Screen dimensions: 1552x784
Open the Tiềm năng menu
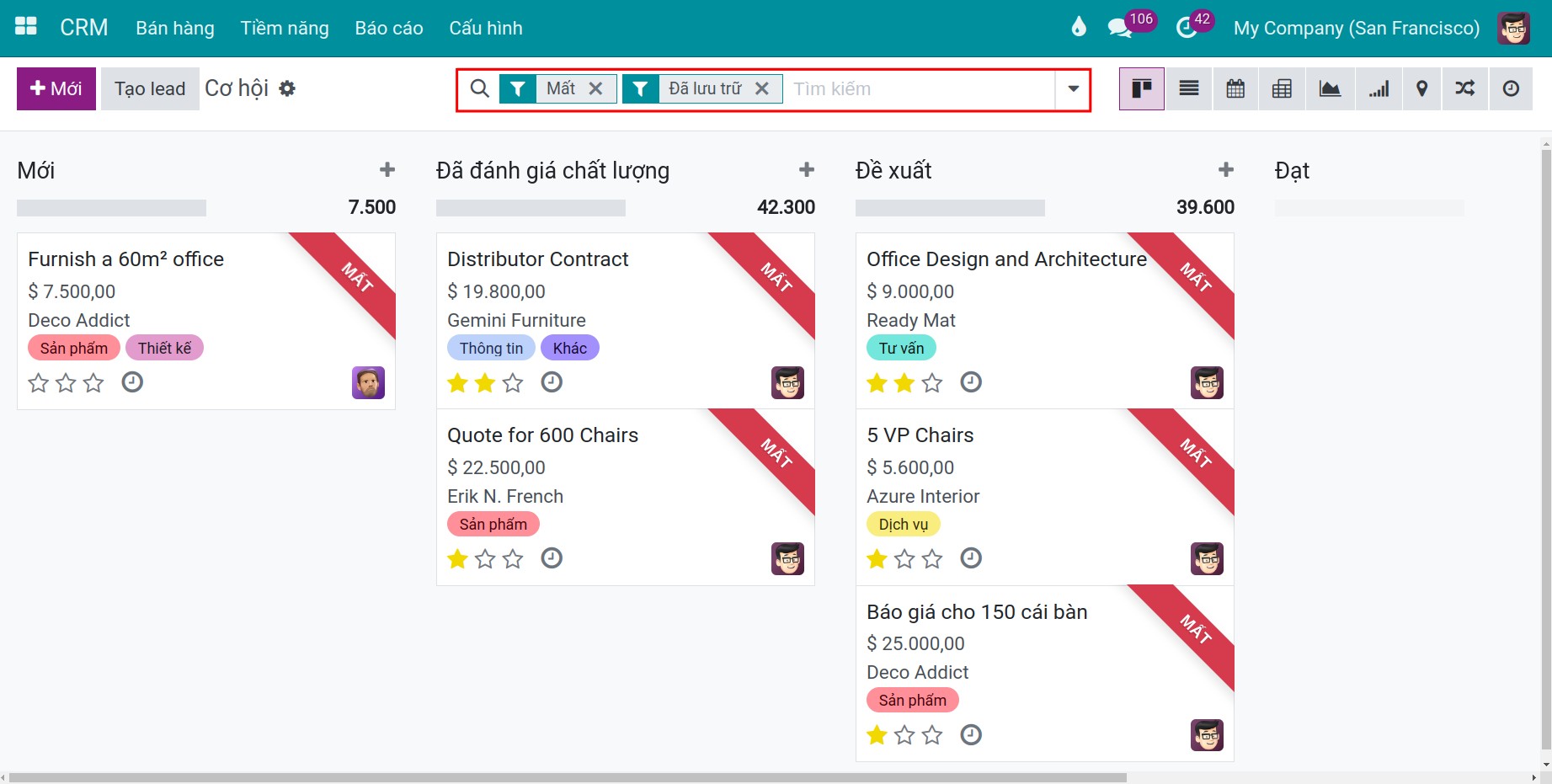(285, 28)
